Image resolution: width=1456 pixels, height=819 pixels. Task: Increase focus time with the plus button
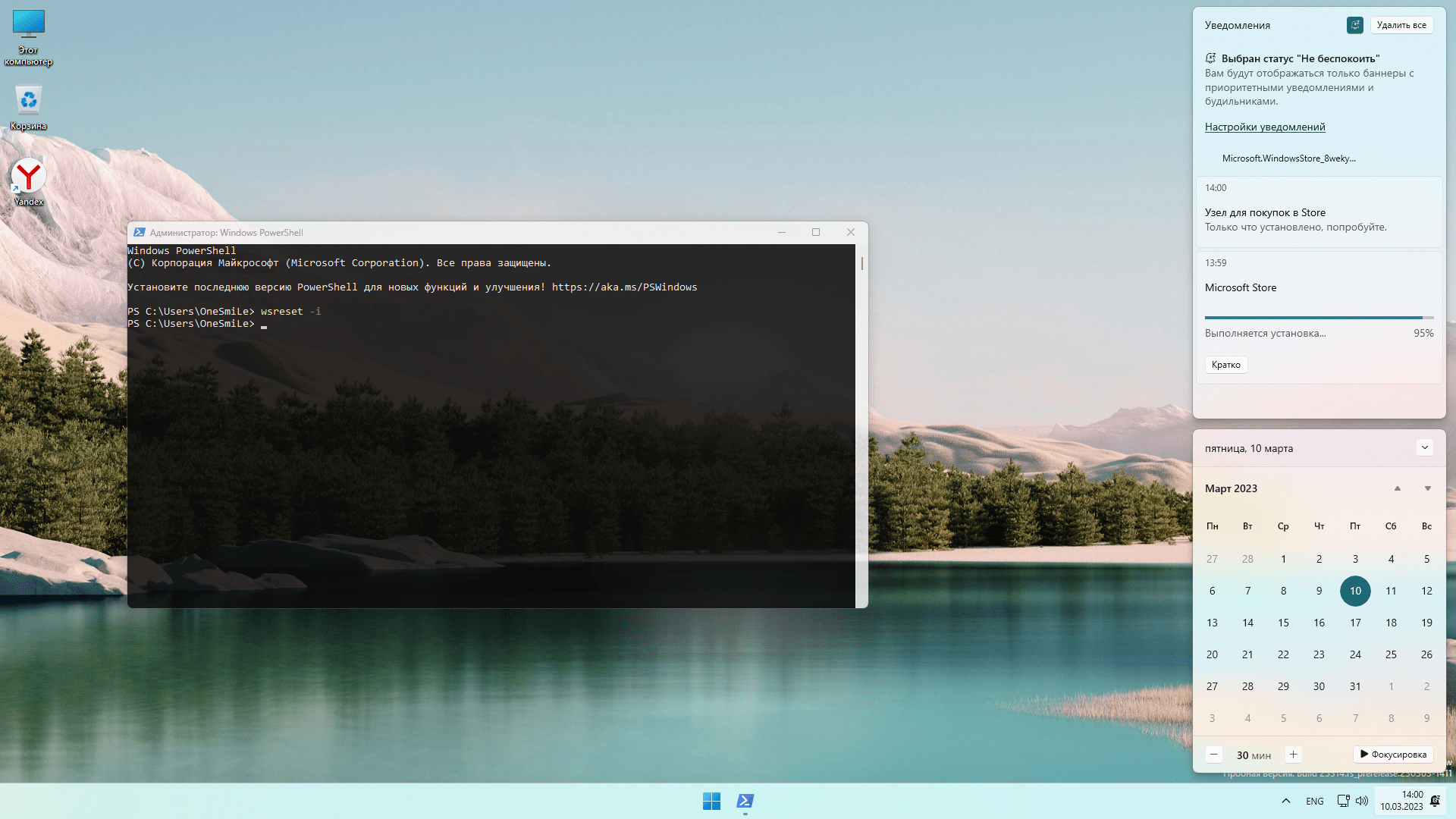1293,755
